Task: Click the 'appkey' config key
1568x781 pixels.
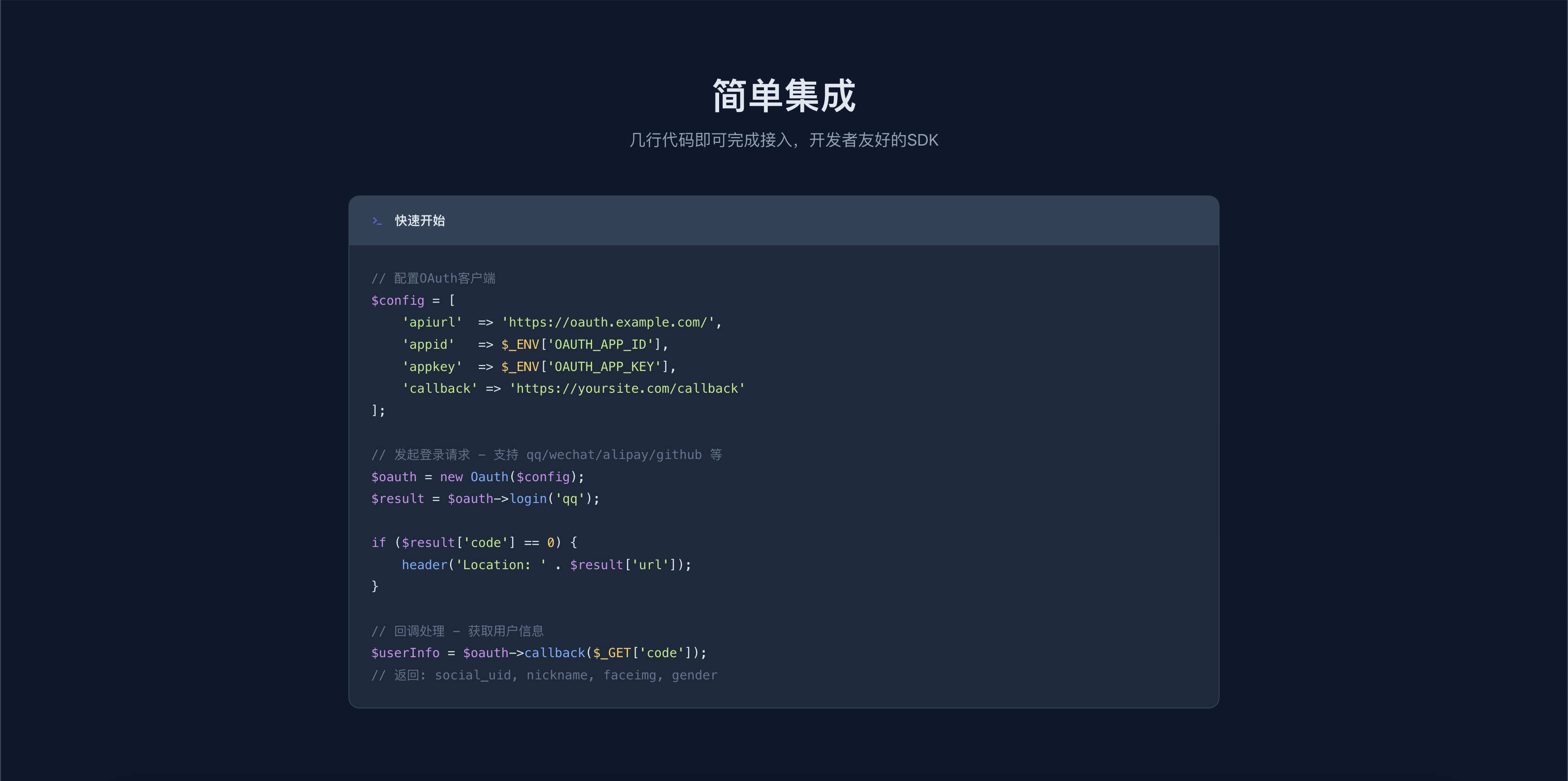Action: click(433, 366)
